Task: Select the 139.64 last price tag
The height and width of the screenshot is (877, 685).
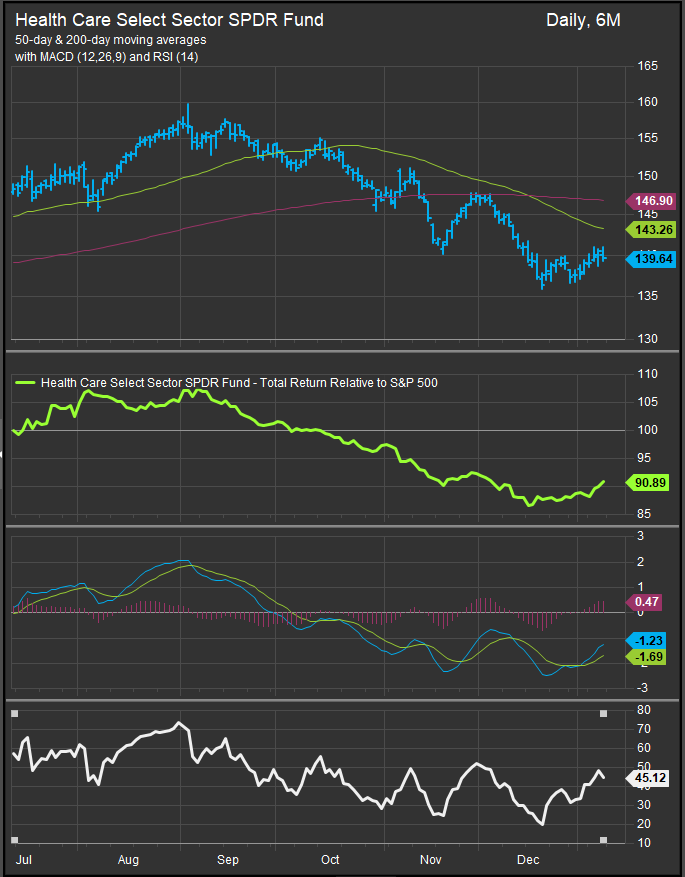Action: [650, 258]
